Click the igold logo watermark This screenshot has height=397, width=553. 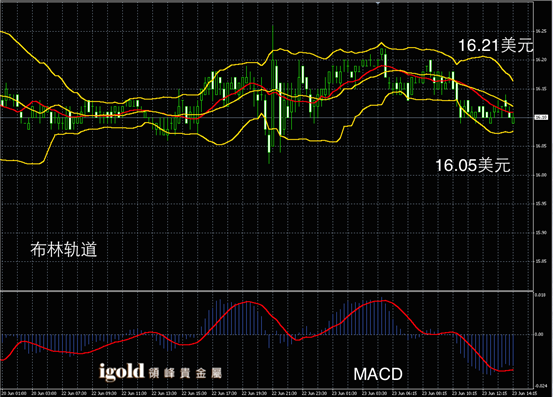pyautogui.click(x=122, y=372)
